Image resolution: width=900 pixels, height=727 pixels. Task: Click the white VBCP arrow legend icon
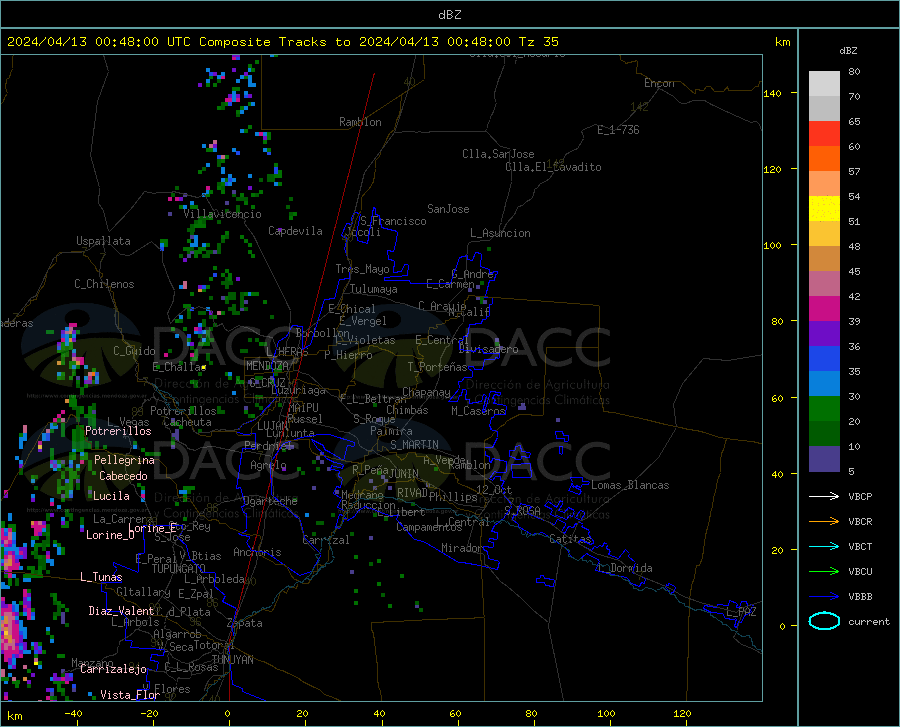(x=824, y=496)
